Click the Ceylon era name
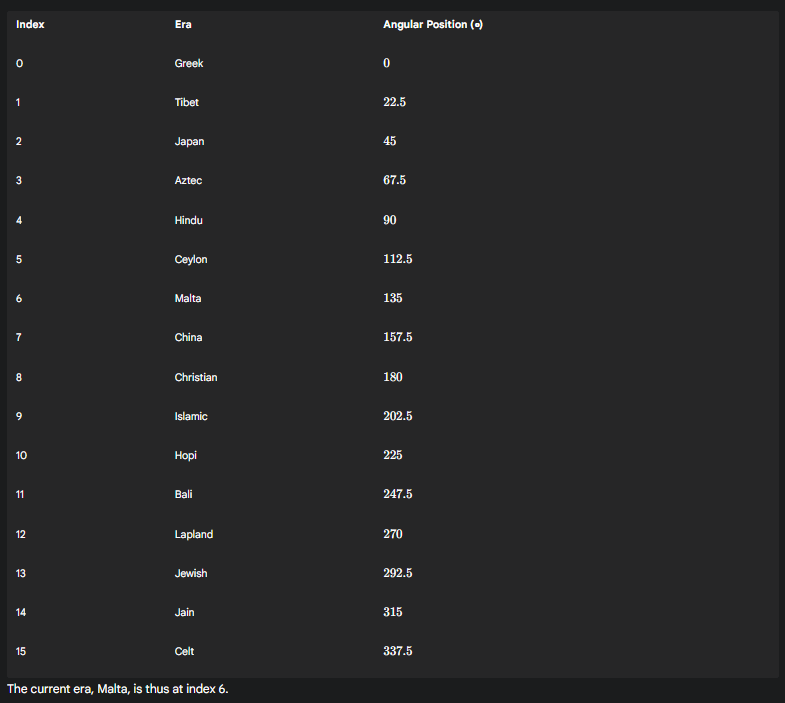Image resolution: width=785 pixels, height=703 pixels. 191,259
